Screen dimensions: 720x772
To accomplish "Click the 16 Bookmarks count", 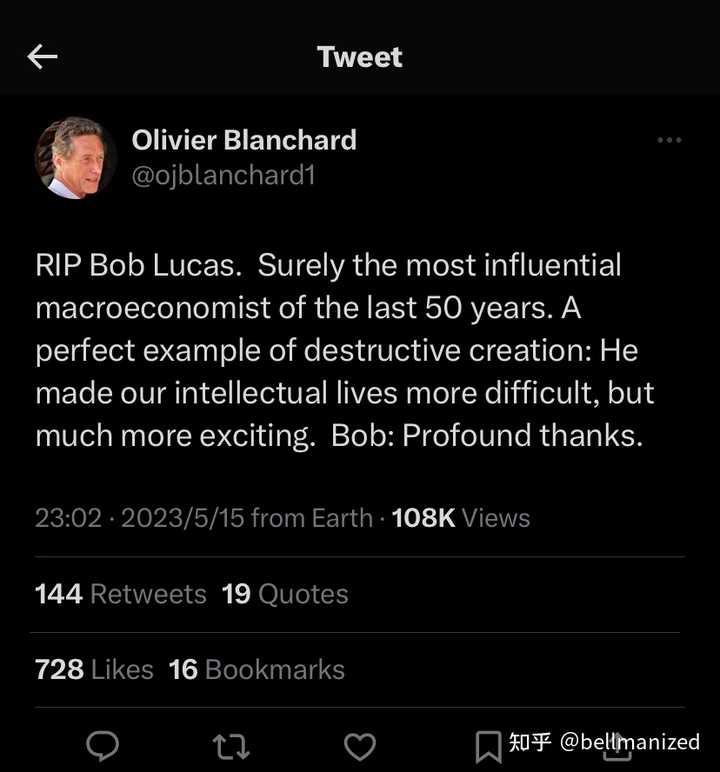I will [257, 670].
